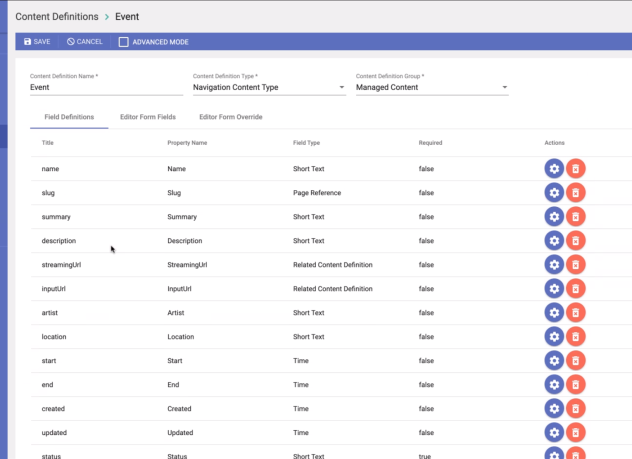Delete the updated field
This screenshot has width=632, height=459.
pos(576,432)
